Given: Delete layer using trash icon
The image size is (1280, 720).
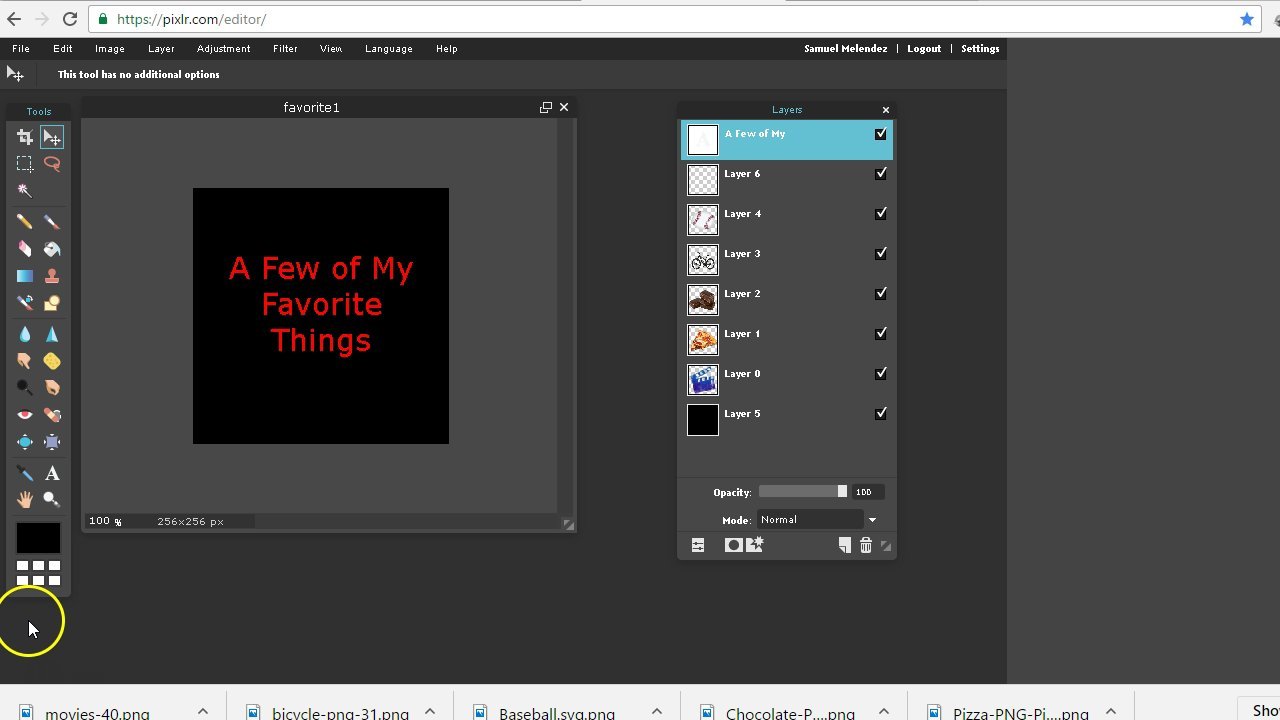Looking at the screenshot, I should (866, 545).
